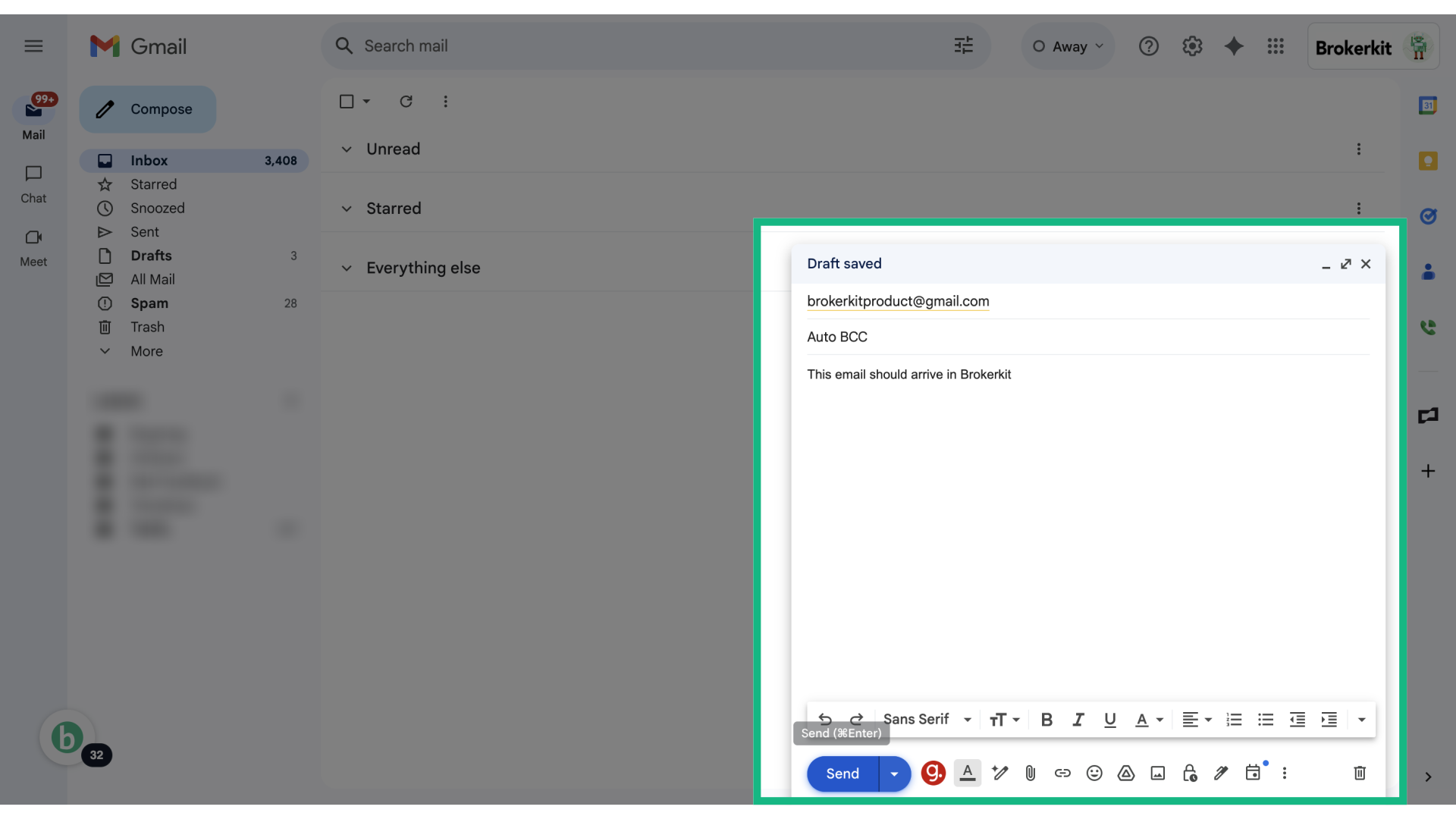Toggle formatting options icon

pos(968,773)
